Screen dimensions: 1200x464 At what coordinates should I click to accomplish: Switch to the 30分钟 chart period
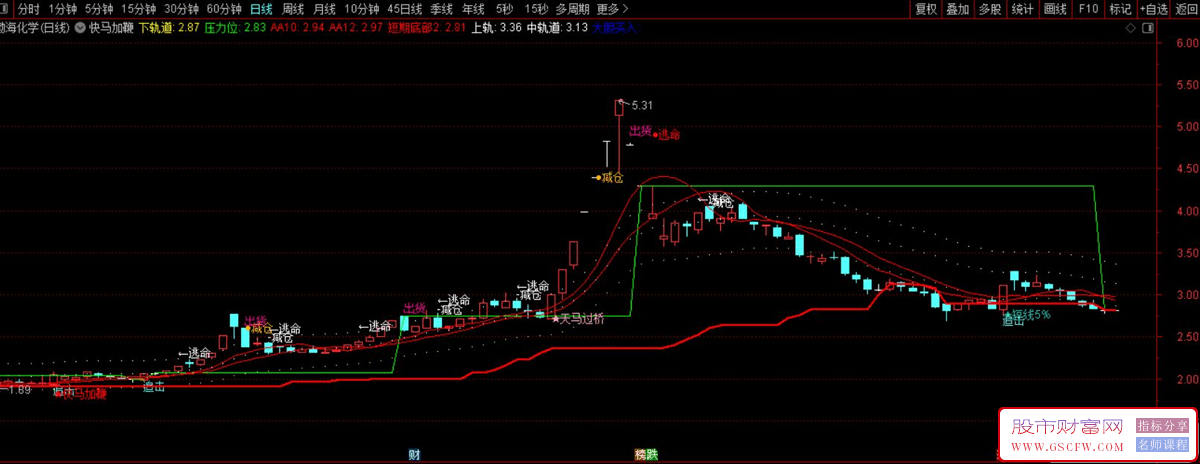point(181,9)
